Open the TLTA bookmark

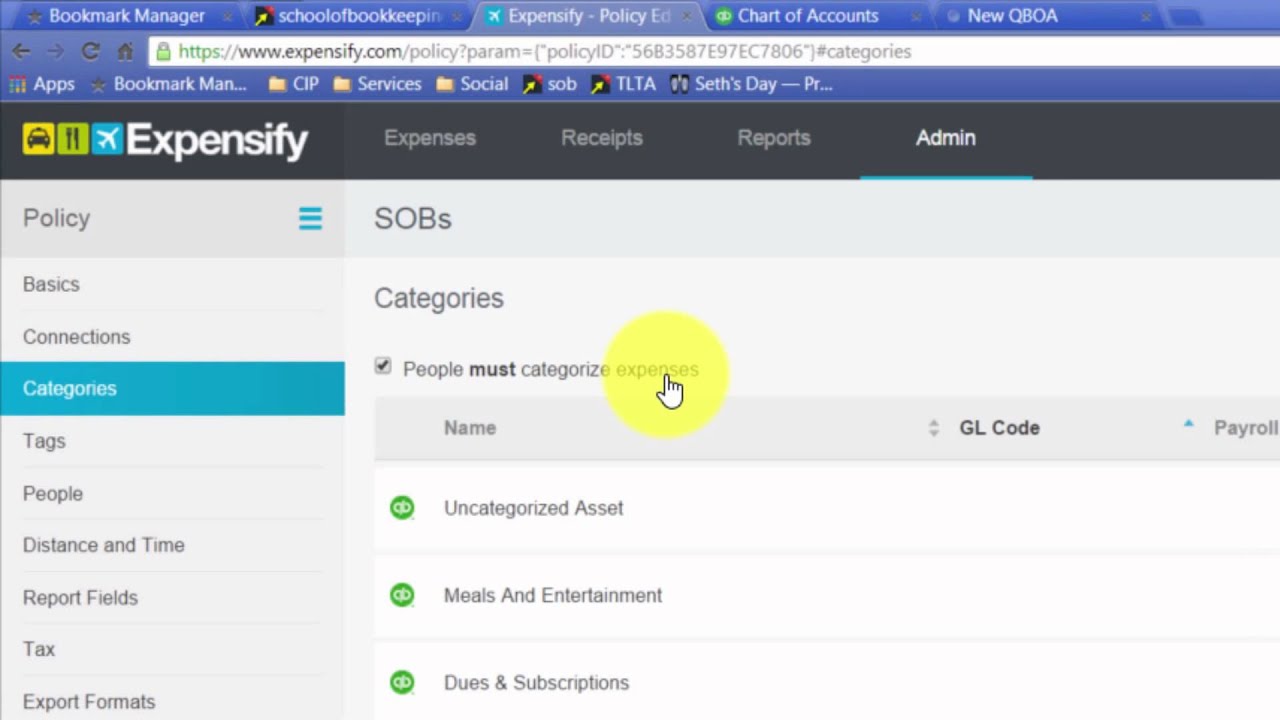click(623, 84)
